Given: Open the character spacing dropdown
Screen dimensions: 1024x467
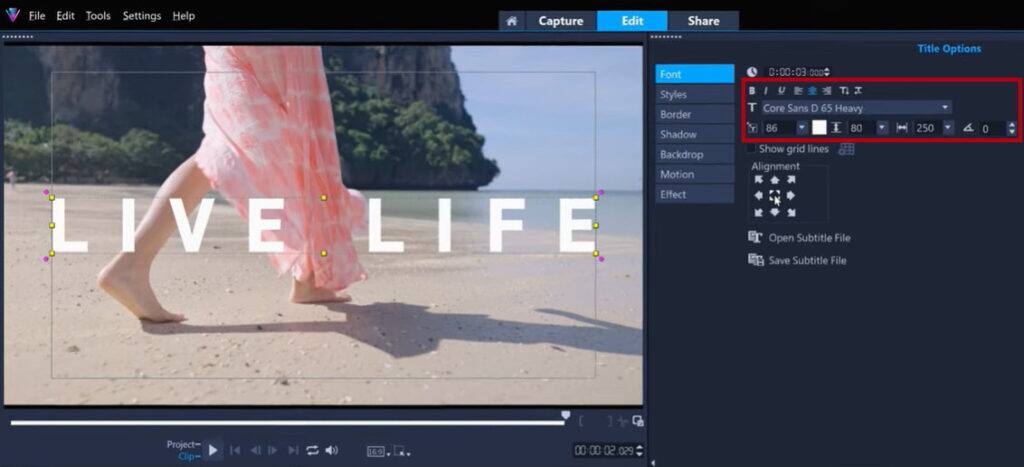Looking at the screenshot, I should coord(948,128).
